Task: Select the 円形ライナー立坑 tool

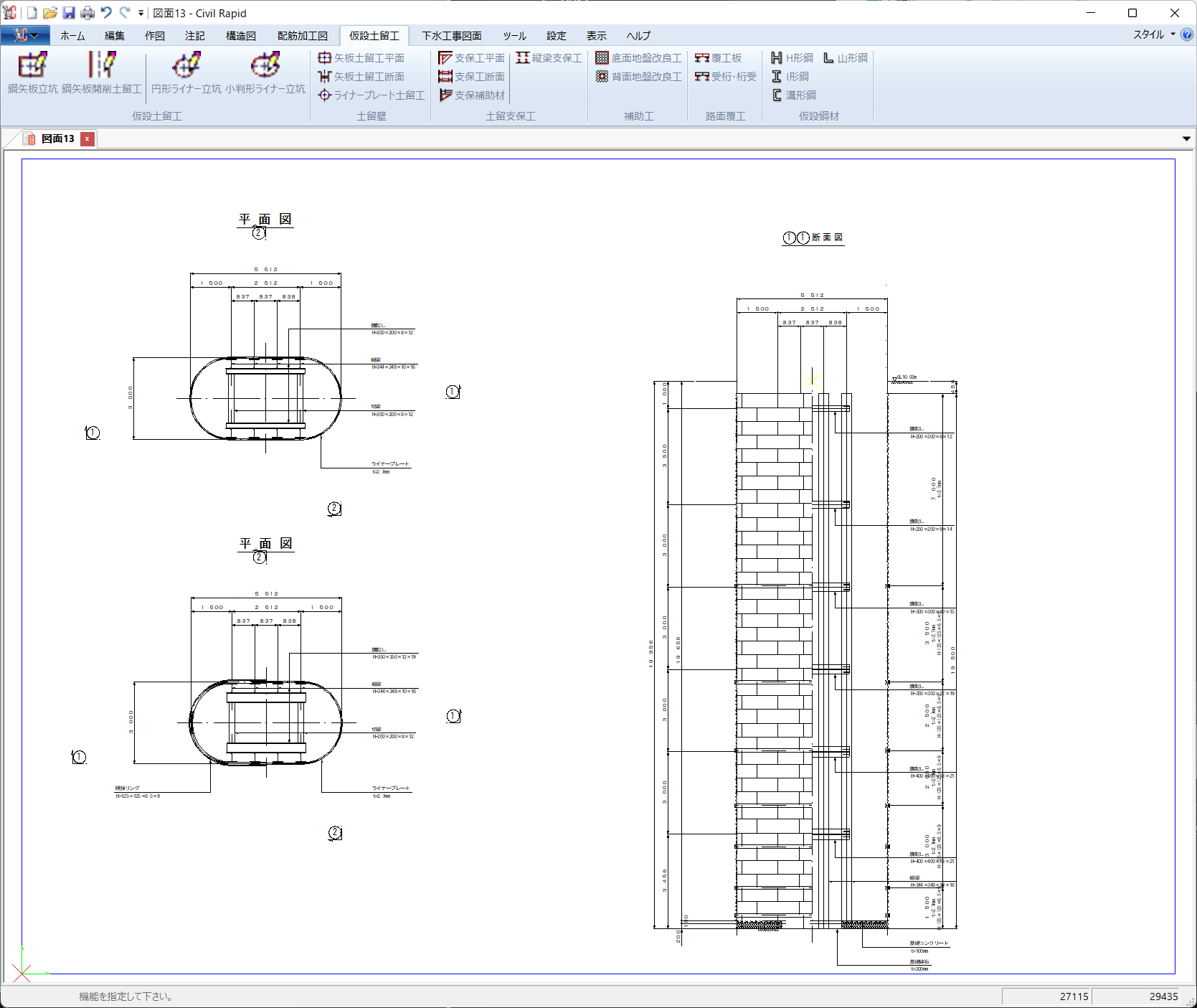Action: (186, 65)
